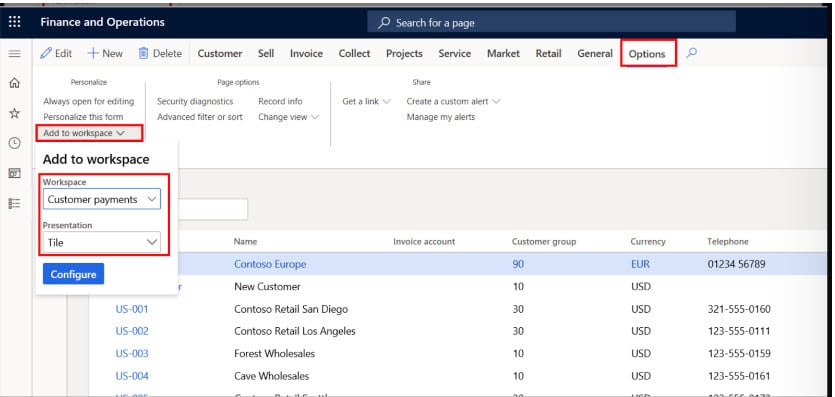Click the search magnifier in action pane
The height and width of the screenshot is (397, 835).
coord(691,53)
